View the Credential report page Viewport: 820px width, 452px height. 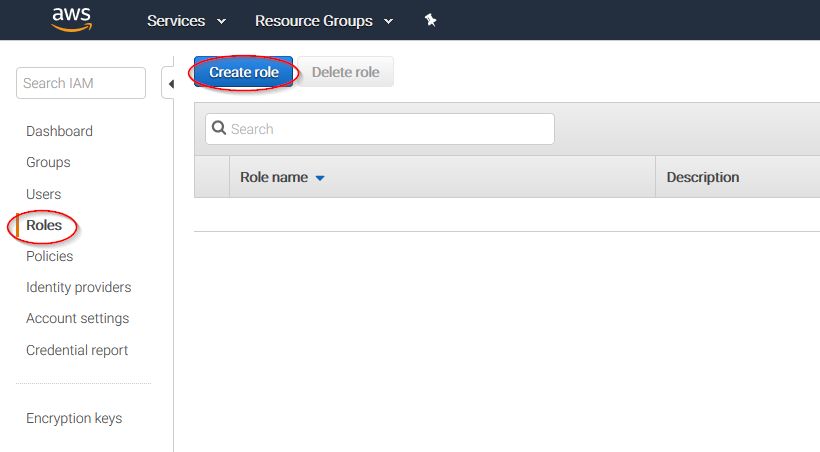coord(77,350)
